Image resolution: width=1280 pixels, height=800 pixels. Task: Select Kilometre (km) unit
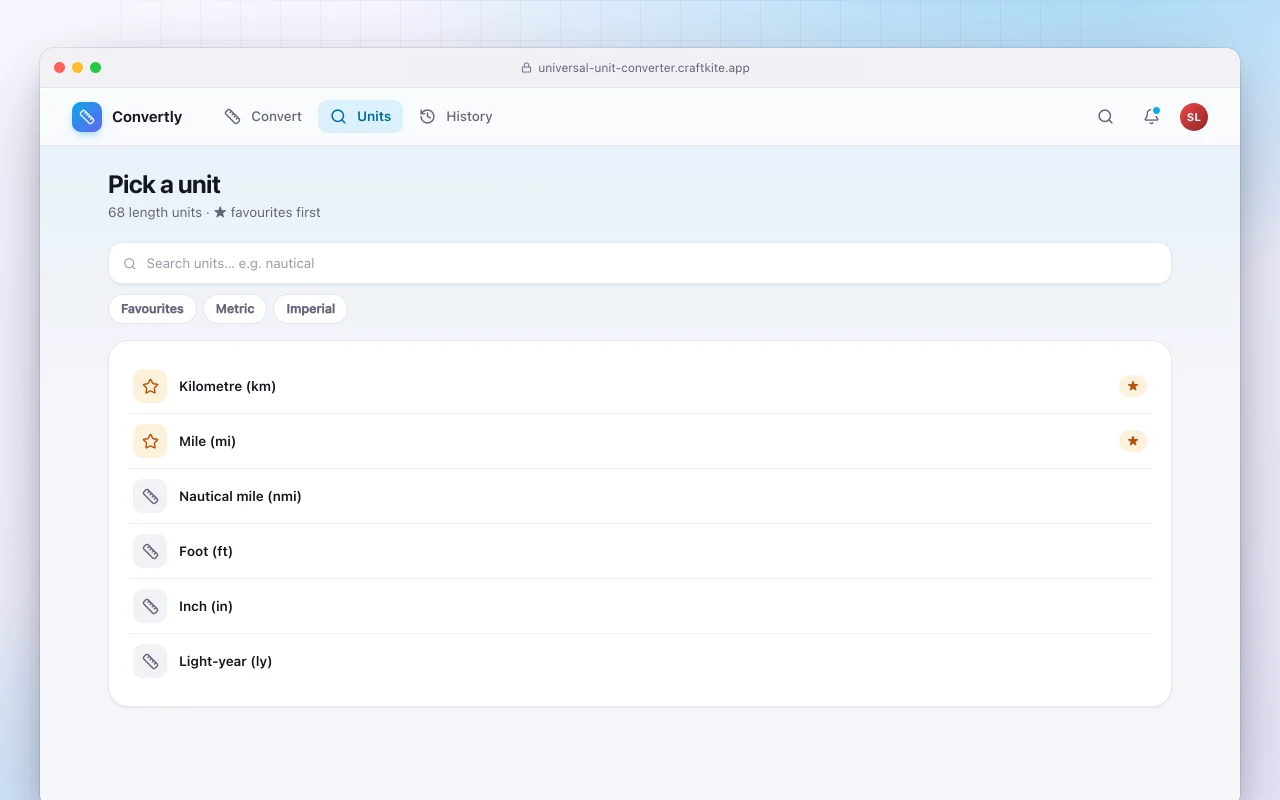click(x=640, y=386)
